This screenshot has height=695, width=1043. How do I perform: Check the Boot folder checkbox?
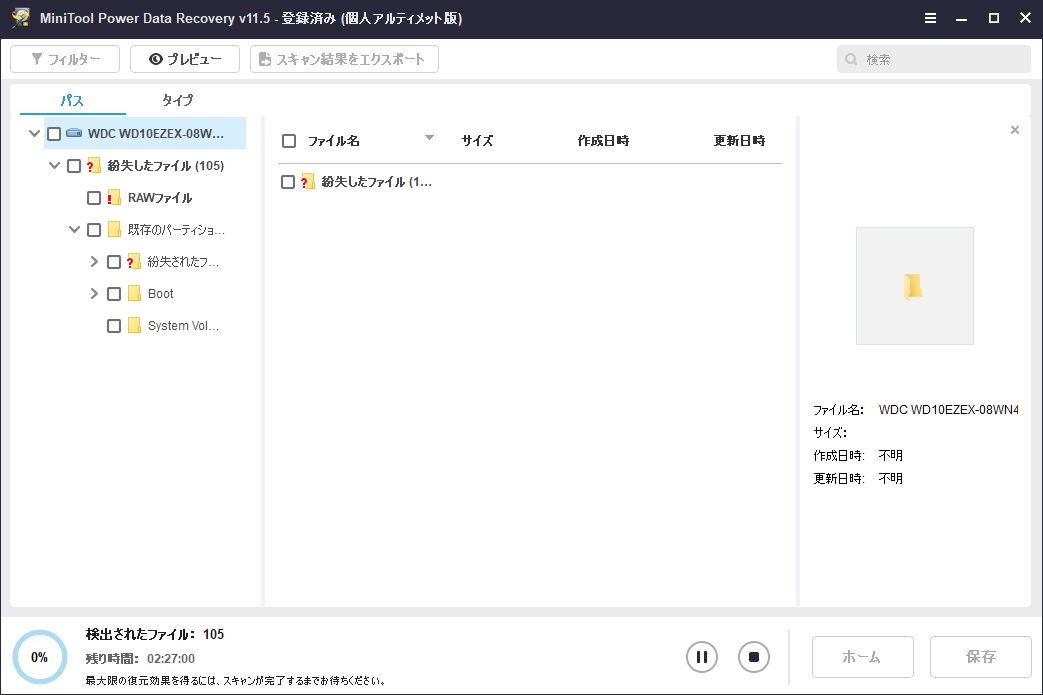tap(114, 294)
